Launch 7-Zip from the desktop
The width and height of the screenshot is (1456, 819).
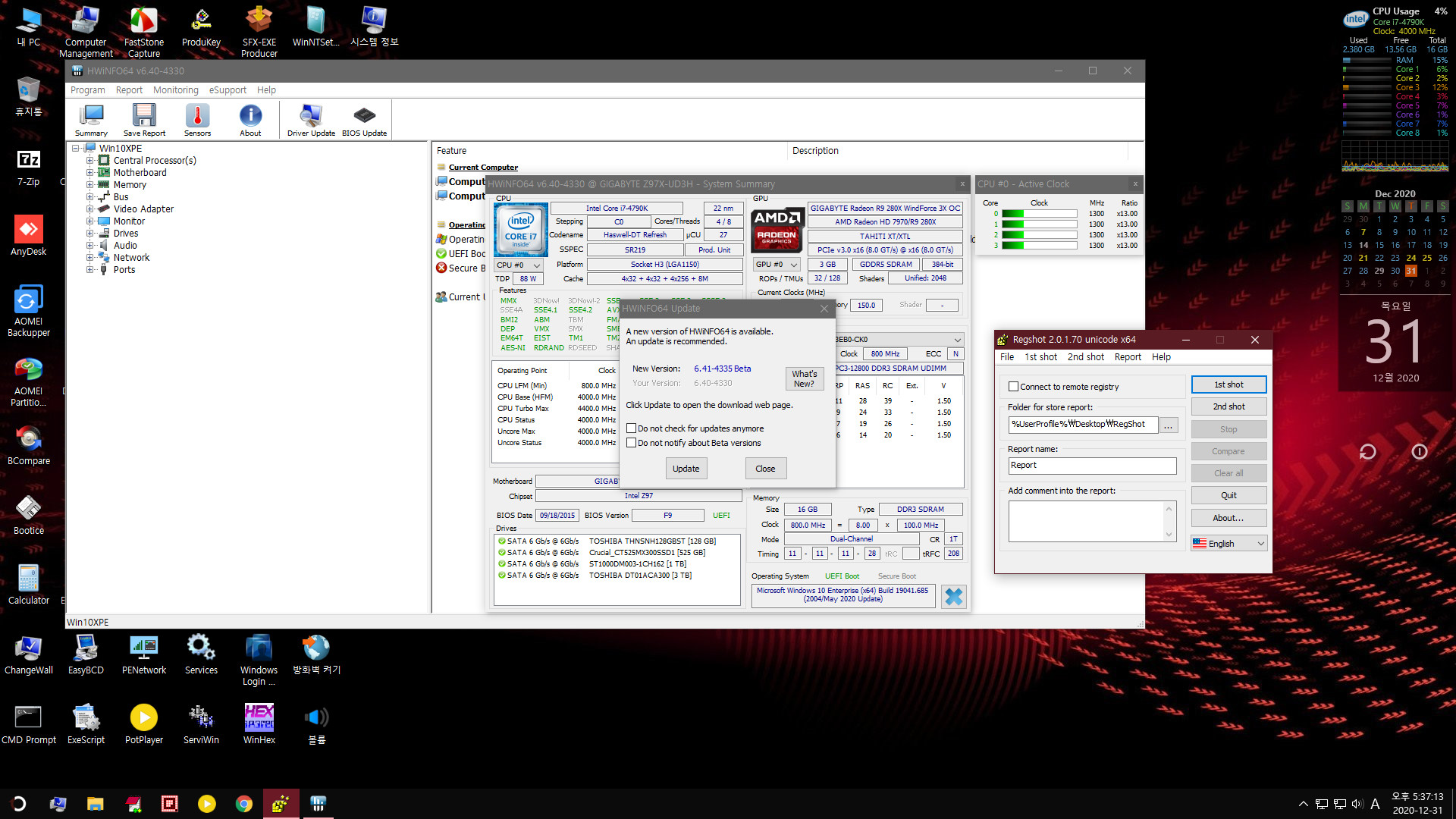[x=29, y=165]
